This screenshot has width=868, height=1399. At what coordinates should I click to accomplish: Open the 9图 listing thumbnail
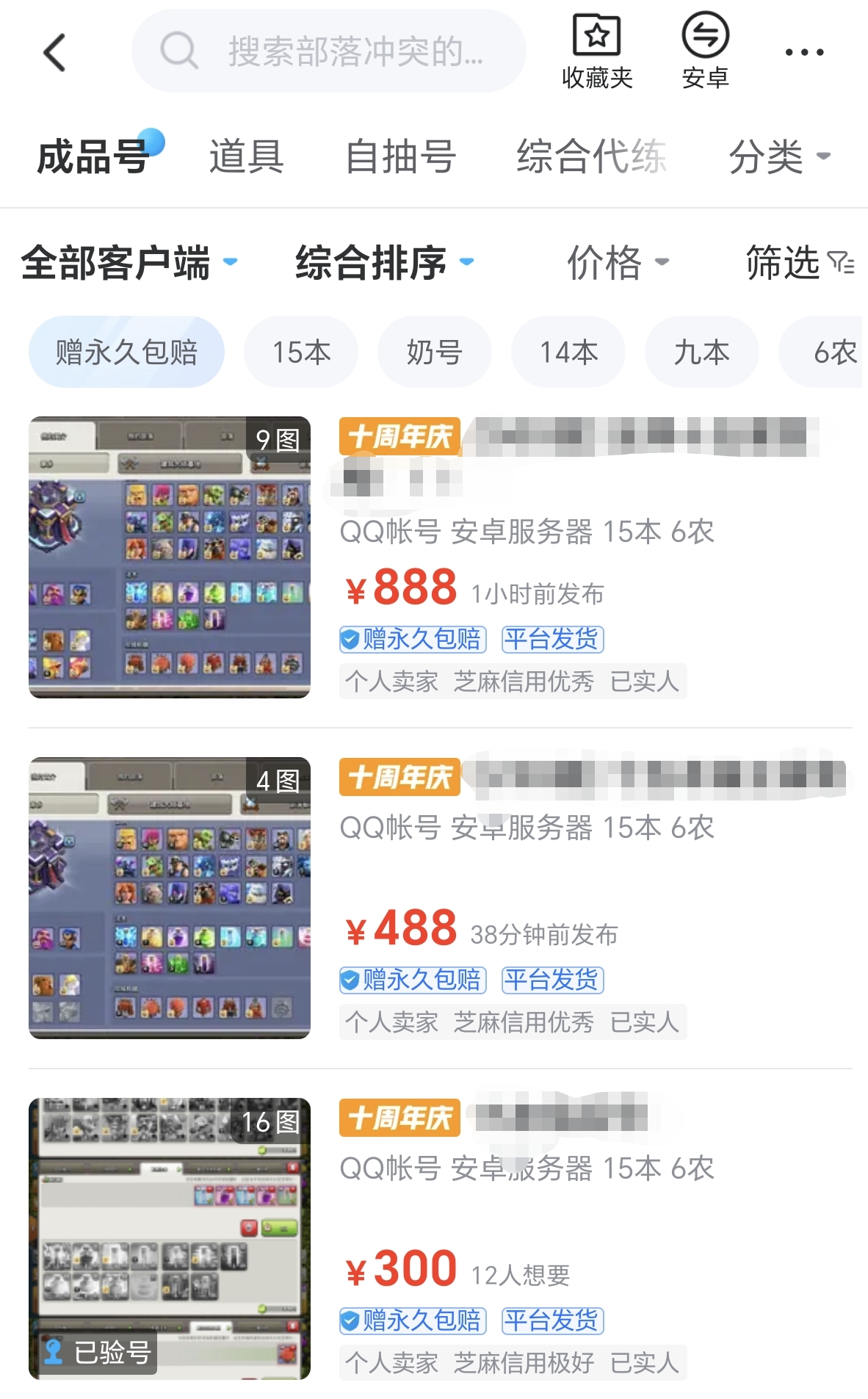[x=170, y=557]
